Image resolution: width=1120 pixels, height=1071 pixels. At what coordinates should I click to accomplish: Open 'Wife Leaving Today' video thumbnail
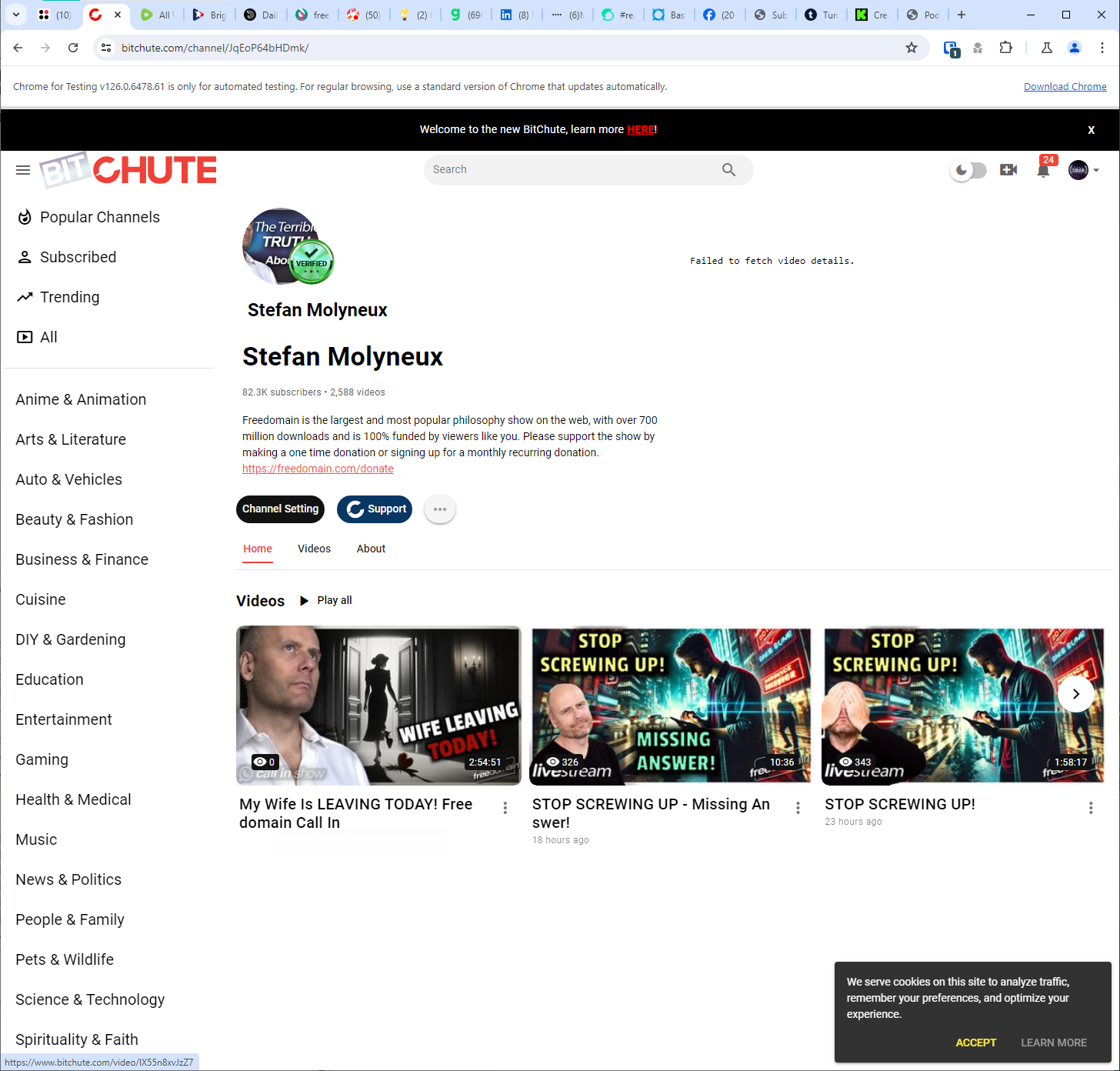click(x=378, y=706)
